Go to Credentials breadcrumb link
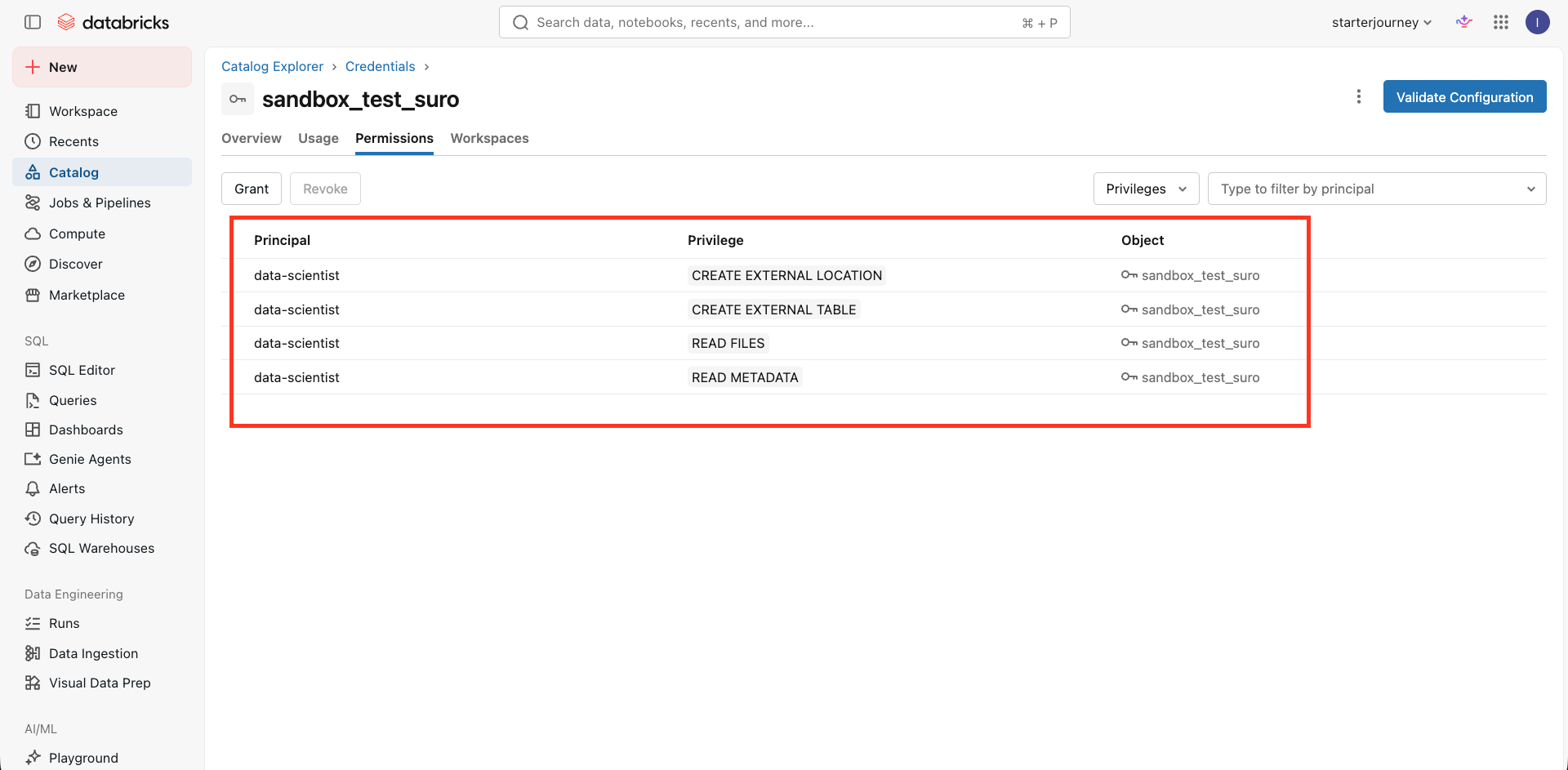This screenshot has height=770, width=1568. [381, 66]
